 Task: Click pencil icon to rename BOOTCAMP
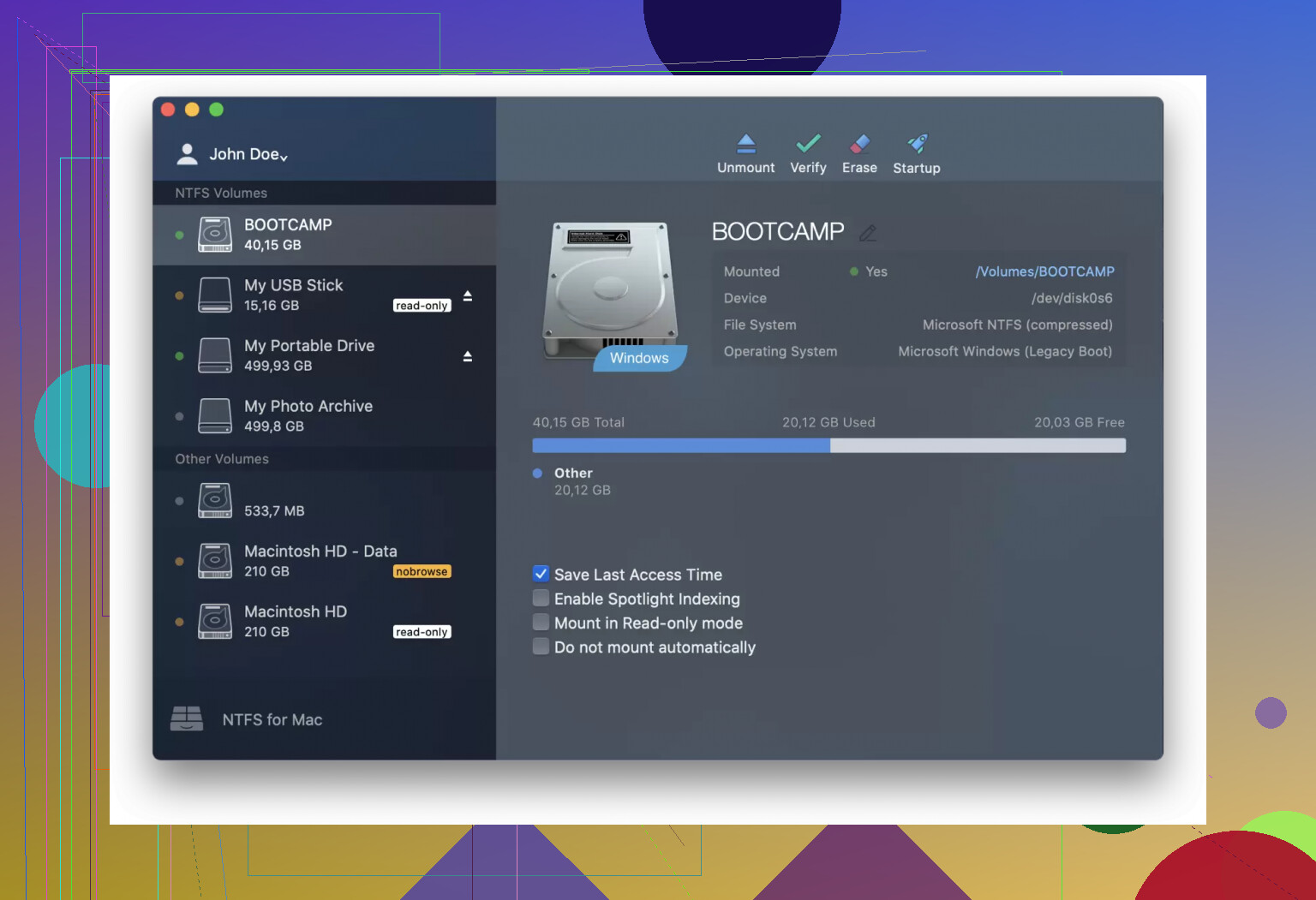[868, 233]
